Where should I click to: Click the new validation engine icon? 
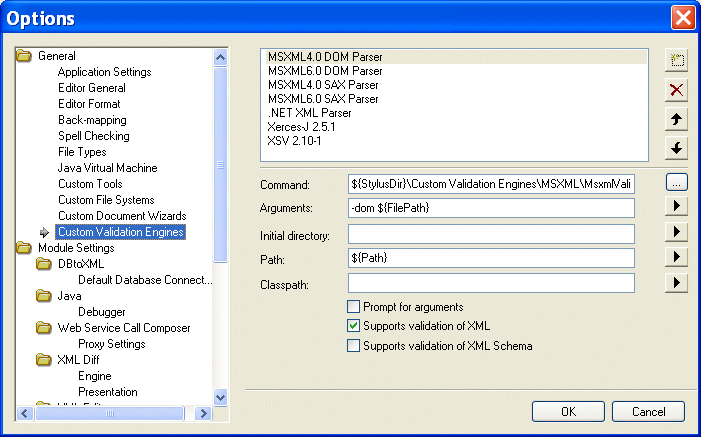coord(677,59)
